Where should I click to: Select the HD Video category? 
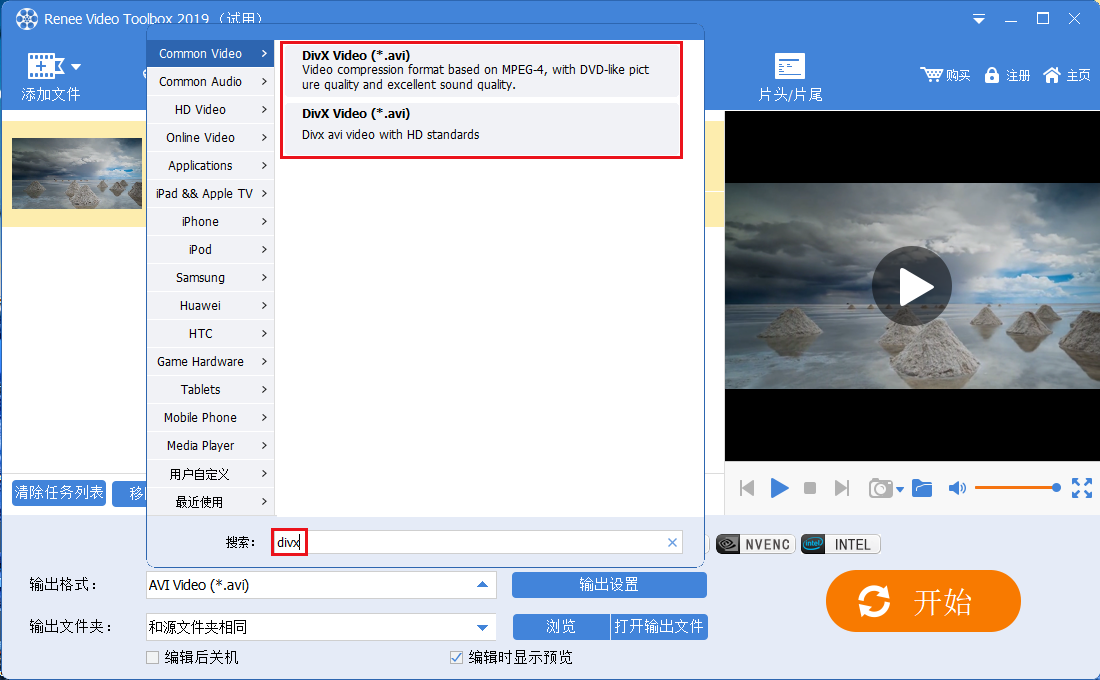(x=210, y=109)
